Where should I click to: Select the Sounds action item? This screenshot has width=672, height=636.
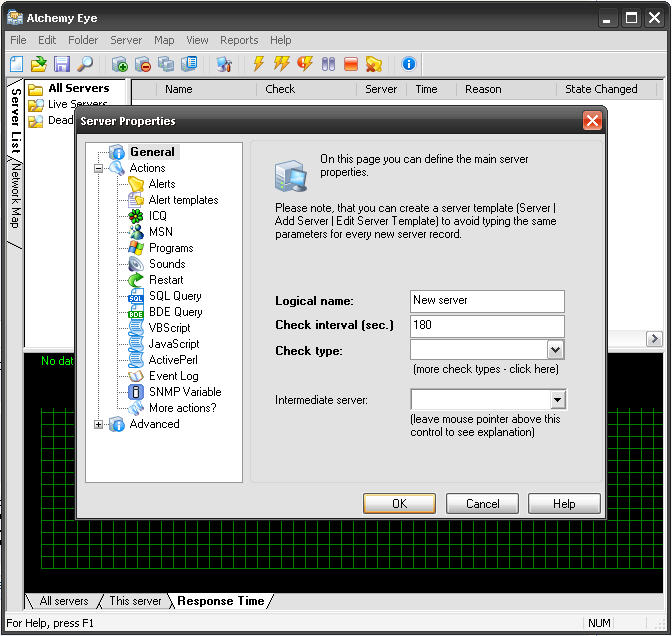click(167, 264)
